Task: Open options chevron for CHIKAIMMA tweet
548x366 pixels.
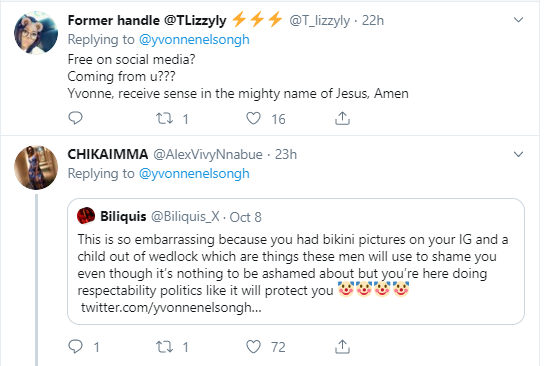Action: click(518, 154)
